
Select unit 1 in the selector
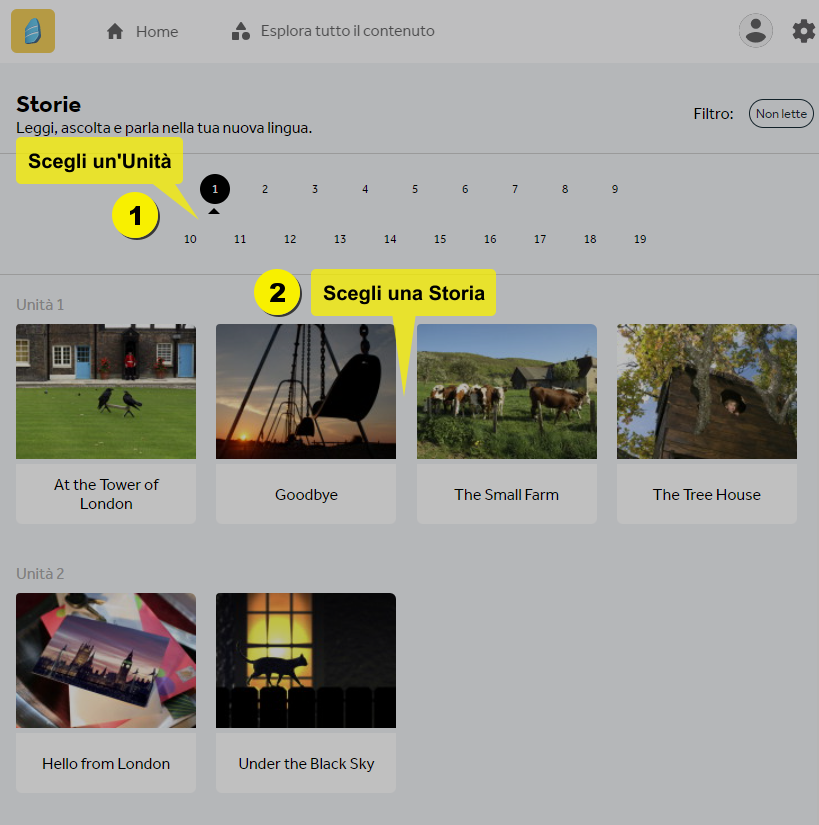click(215, 189)
